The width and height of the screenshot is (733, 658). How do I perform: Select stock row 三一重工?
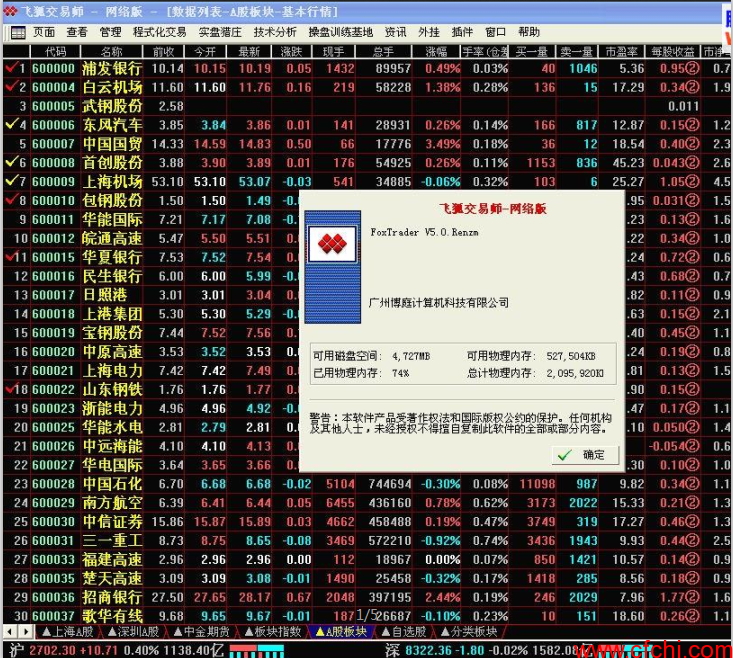click(x=366, y=540)
